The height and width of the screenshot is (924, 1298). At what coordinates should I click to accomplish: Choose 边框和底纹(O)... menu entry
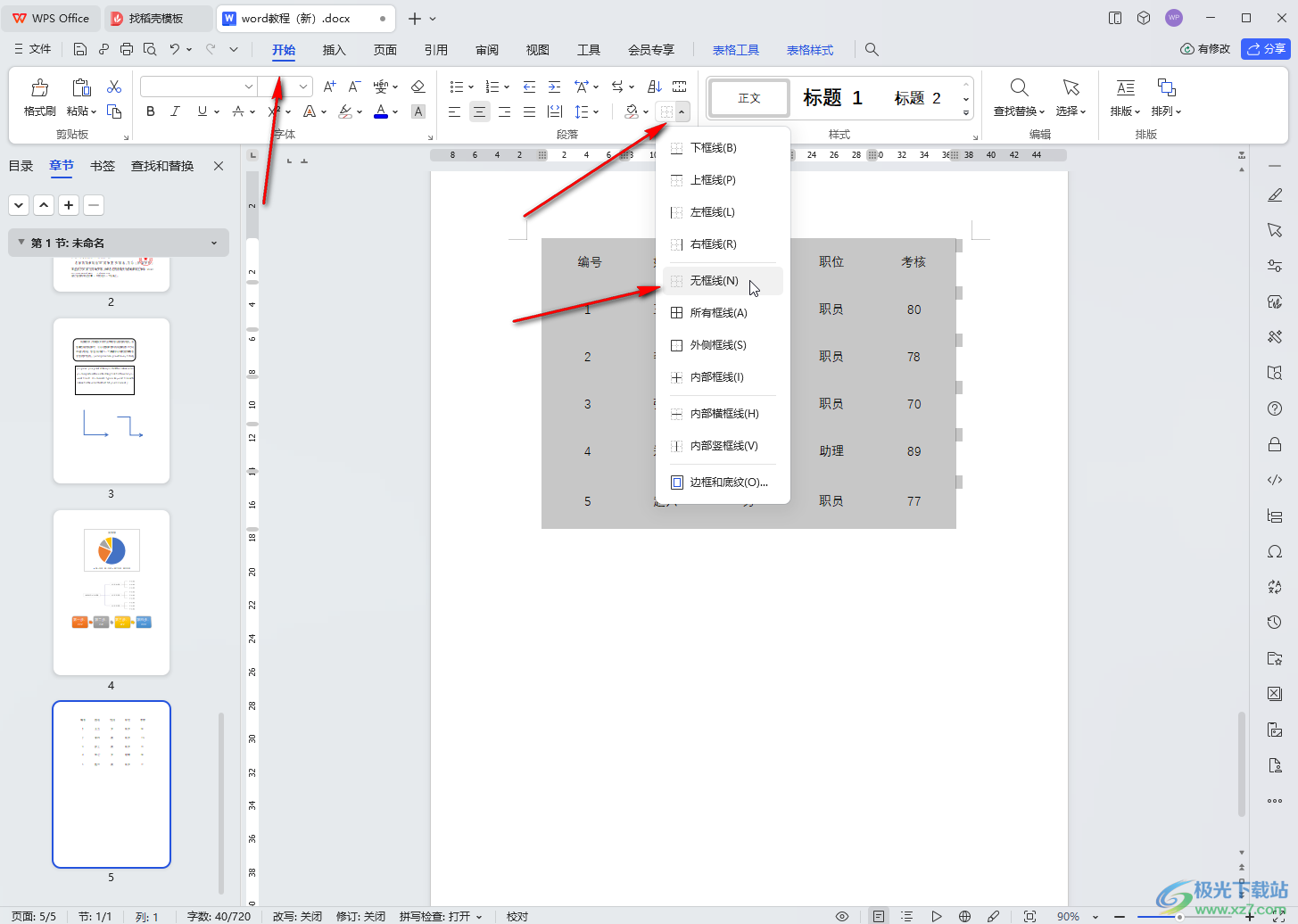tap(723, 483)
